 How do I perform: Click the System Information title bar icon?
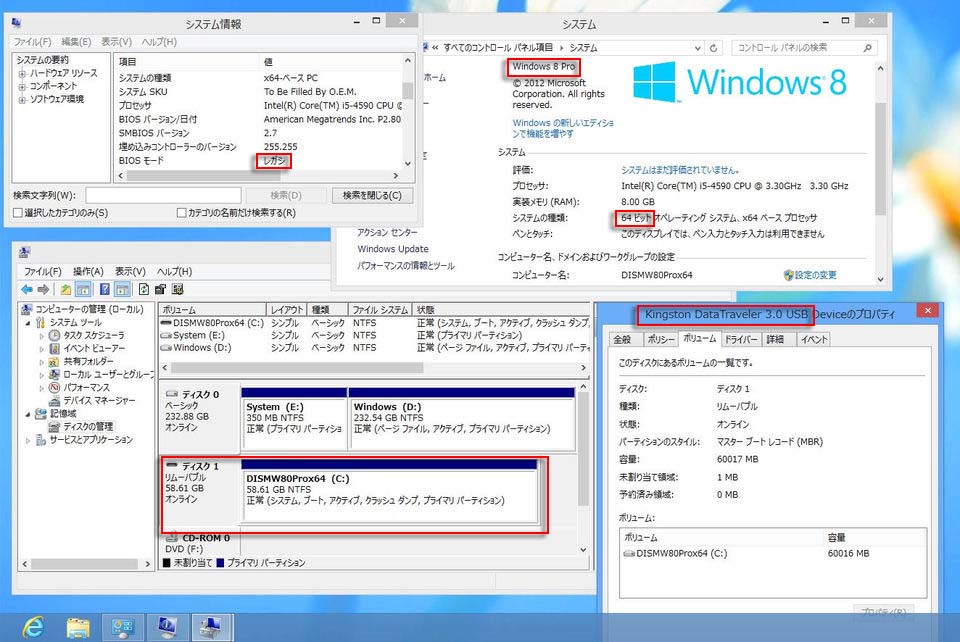(17, 23)
